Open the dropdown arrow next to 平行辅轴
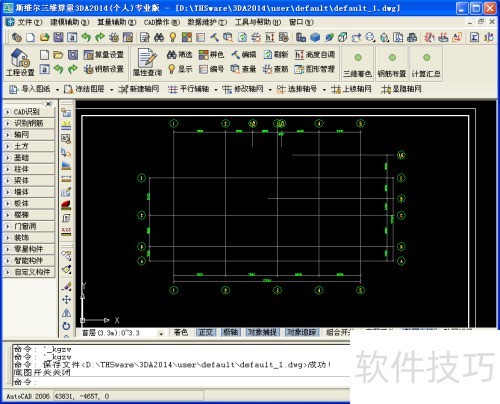 [x=216, y=89]
